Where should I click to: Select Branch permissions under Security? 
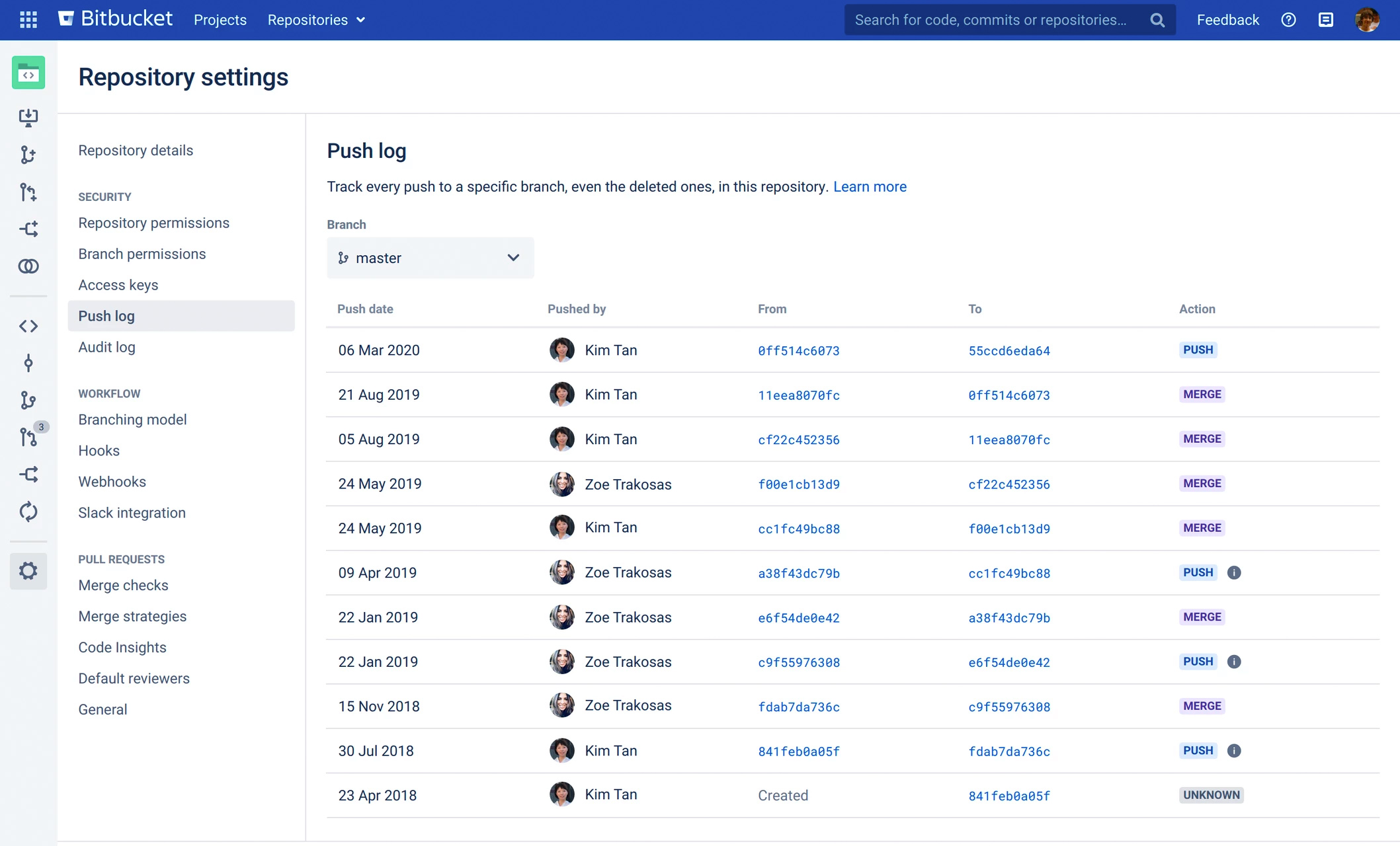142,254
